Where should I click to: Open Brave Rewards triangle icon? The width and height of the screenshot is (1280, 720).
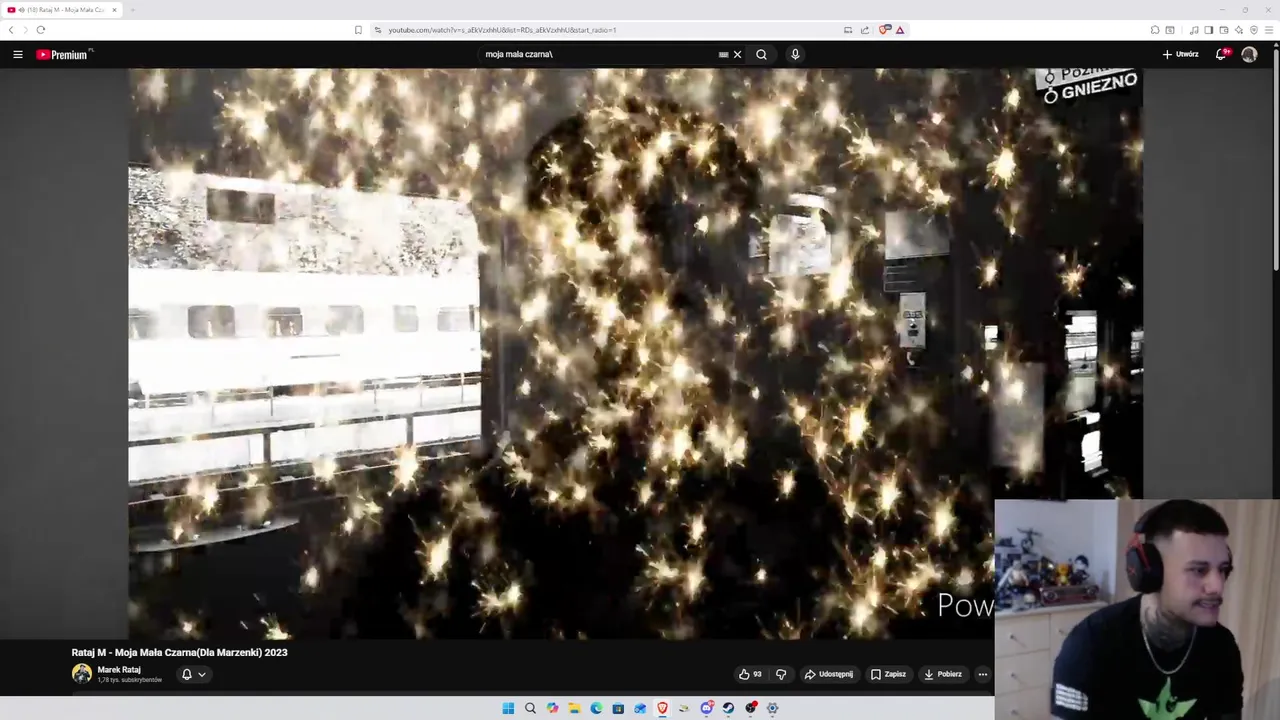click(x=900, y=30)
